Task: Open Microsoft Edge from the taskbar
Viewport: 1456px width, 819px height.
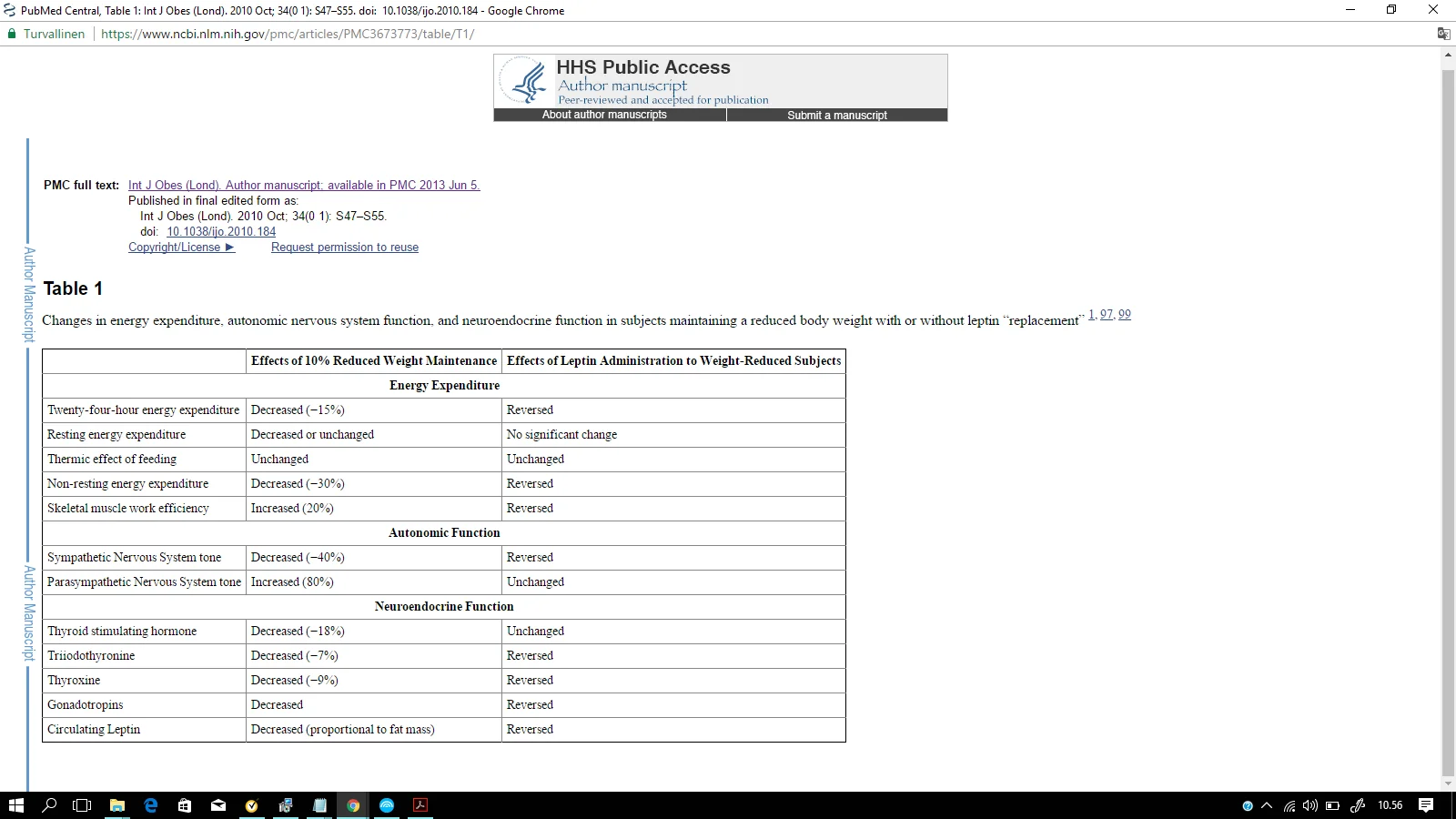Action: tap(151, 805)
